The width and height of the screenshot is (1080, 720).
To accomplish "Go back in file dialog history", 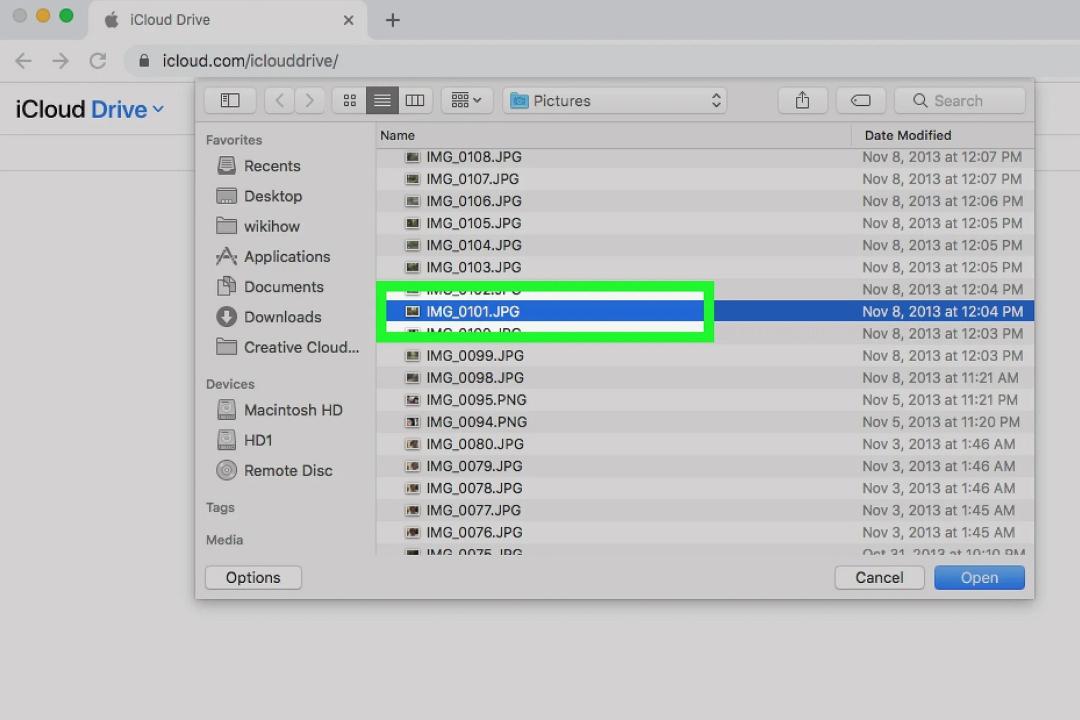I will [279, 101].
